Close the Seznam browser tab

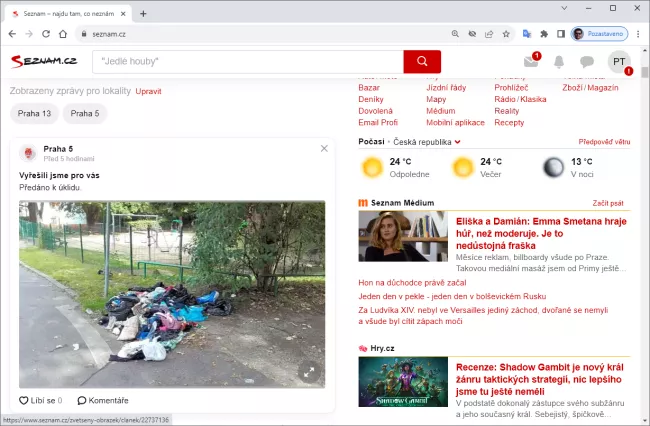pos(123,14)
